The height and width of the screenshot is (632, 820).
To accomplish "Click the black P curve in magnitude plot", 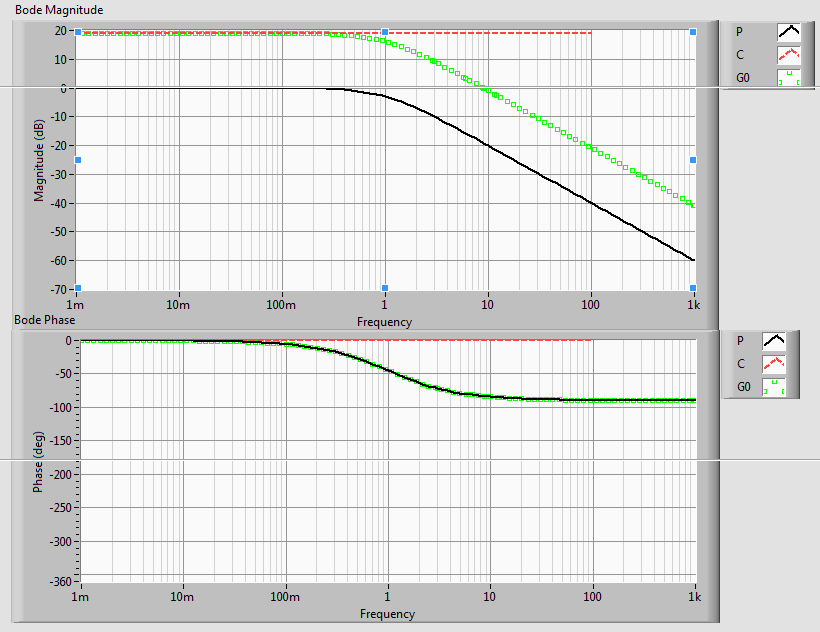I will tap(488, 146).
